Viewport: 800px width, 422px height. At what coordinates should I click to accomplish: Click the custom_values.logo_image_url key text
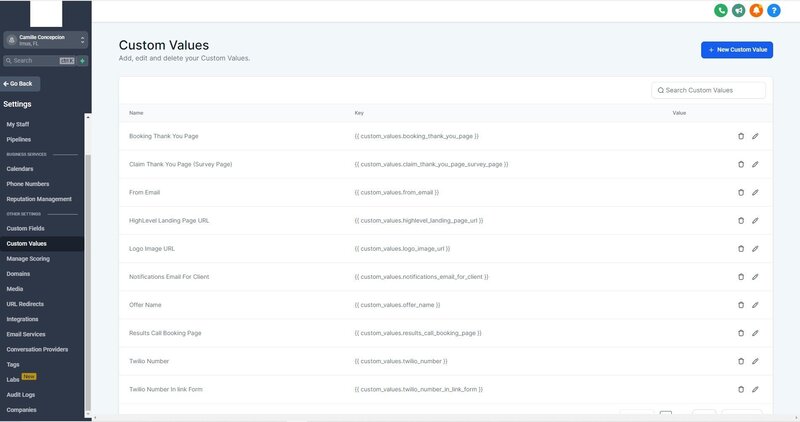coord(402,249)
